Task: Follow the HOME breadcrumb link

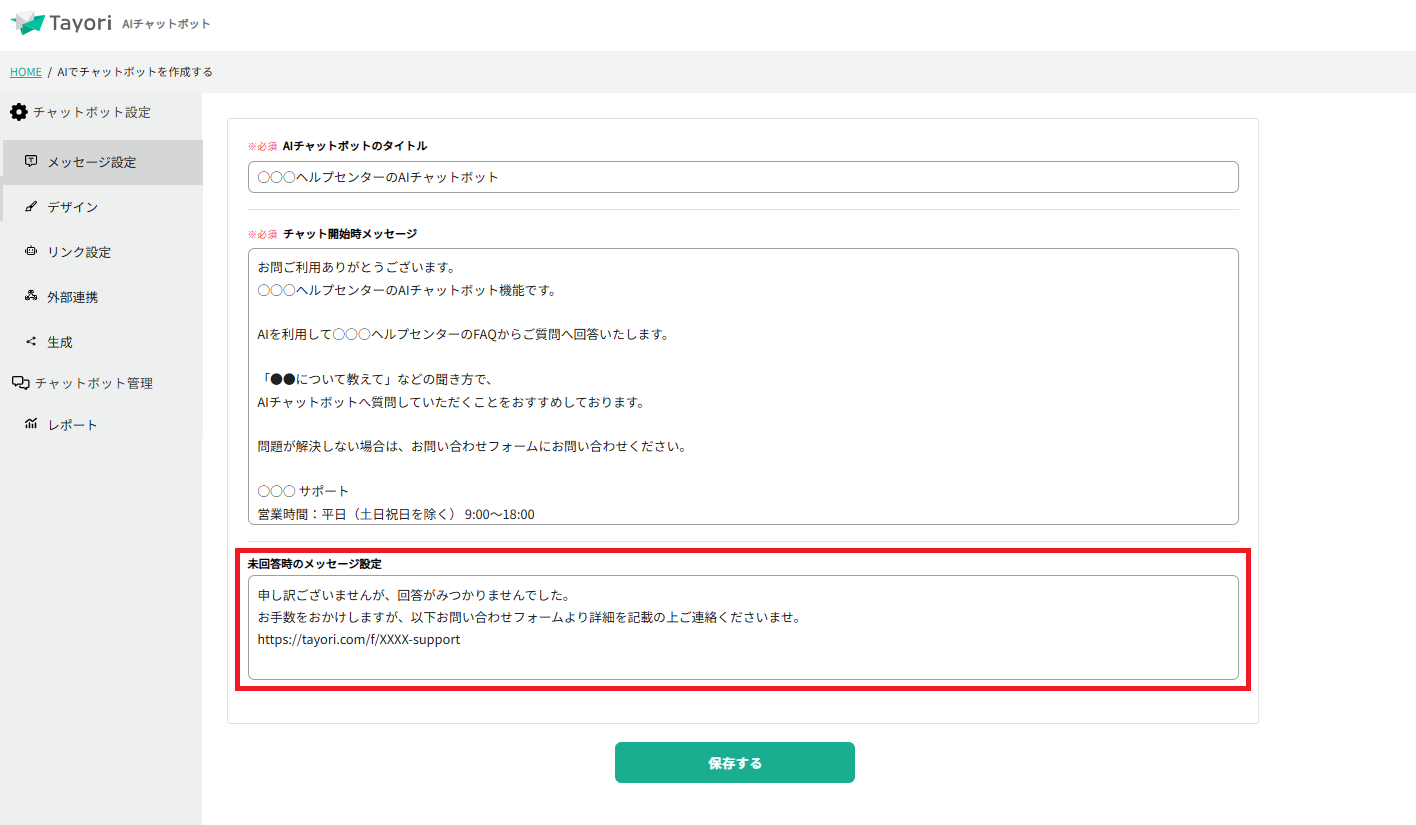Action: click(x=26, y=72)
